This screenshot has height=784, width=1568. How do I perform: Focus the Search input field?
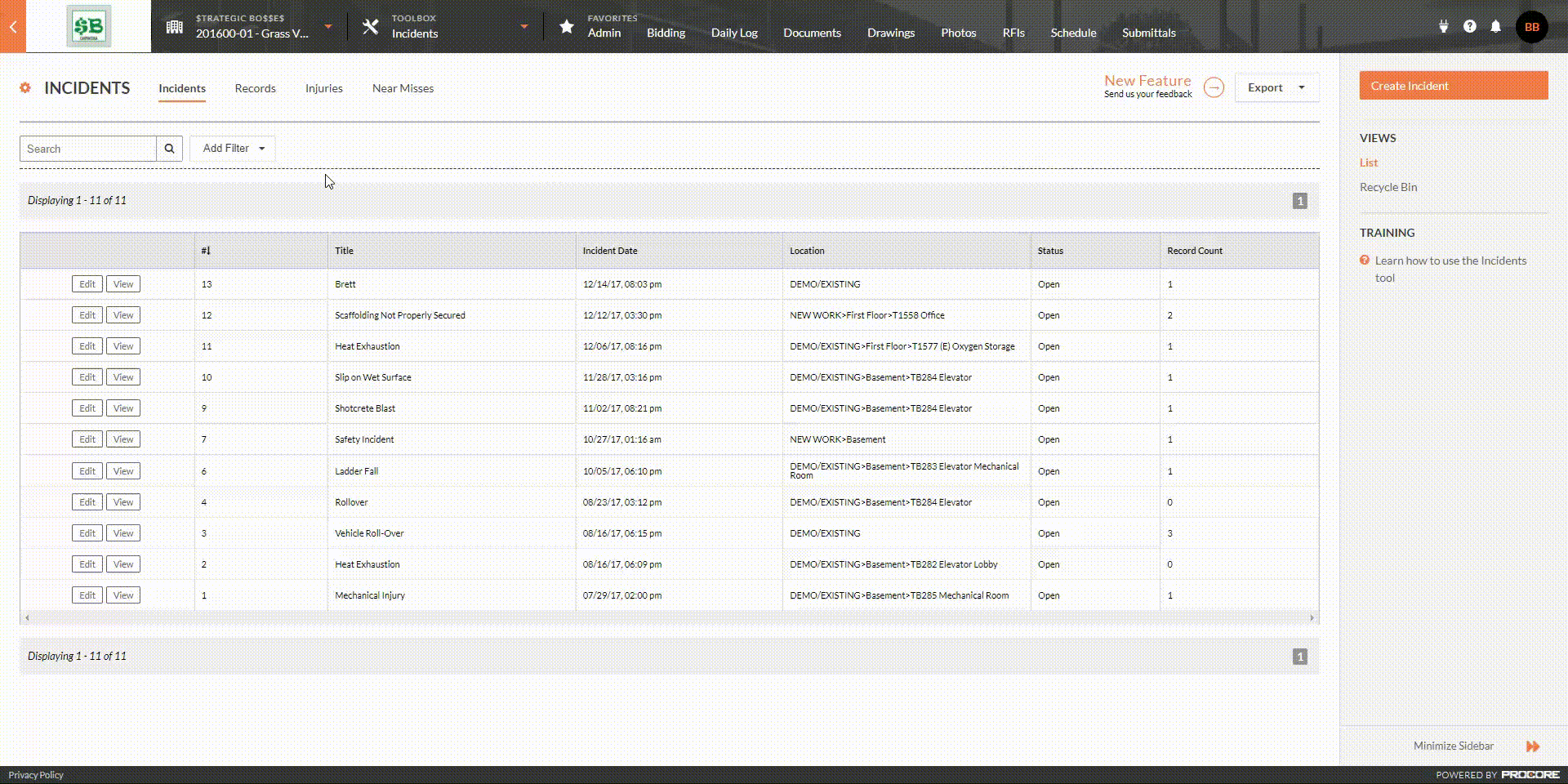tap(87, 149)
